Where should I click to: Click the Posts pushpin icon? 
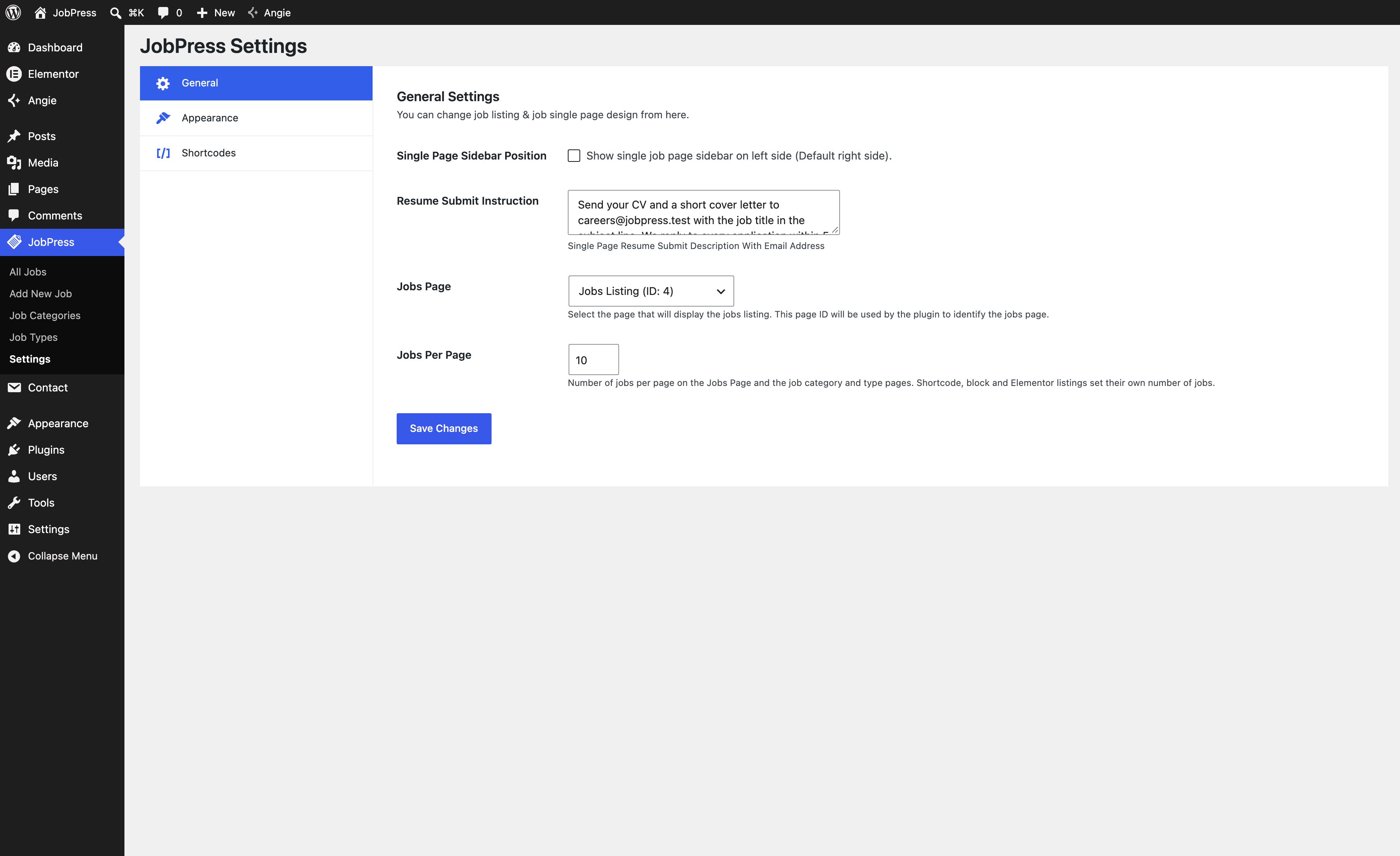[14, 136]
